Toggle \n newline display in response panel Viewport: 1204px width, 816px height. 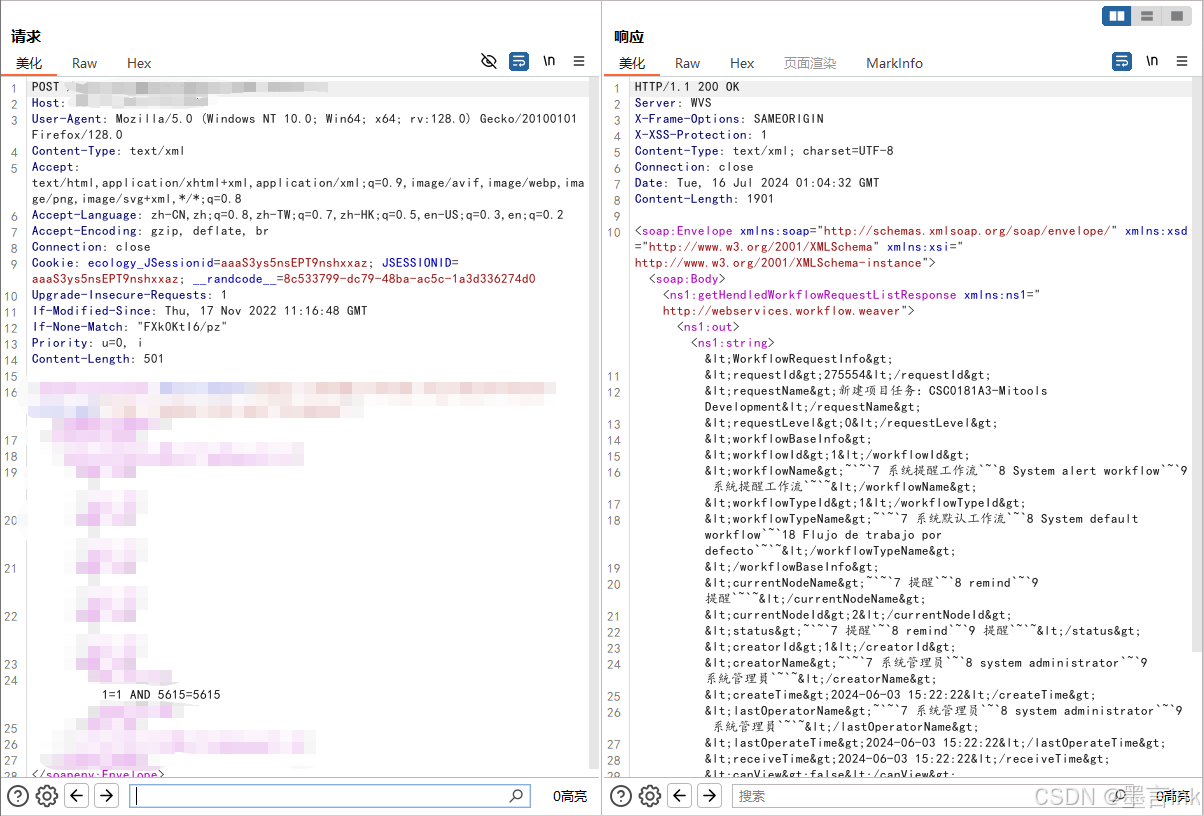tap(1152, 61)
